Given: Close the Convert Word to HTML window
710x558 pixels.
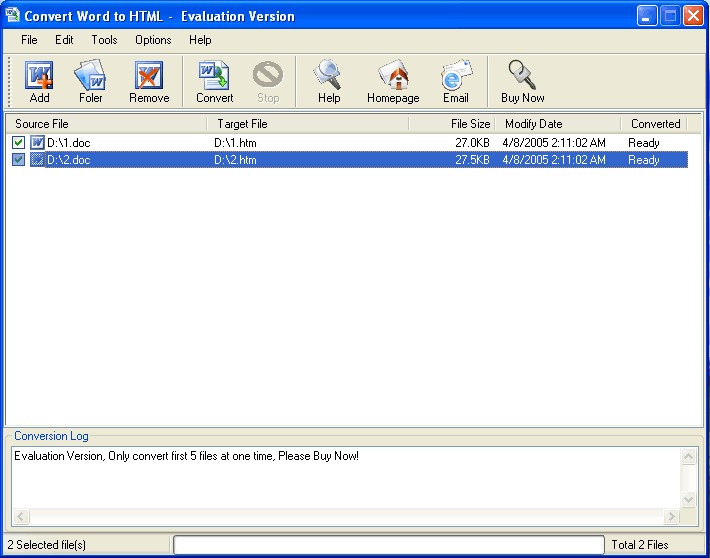Looking at the screenshot, I should click(693, 16).
